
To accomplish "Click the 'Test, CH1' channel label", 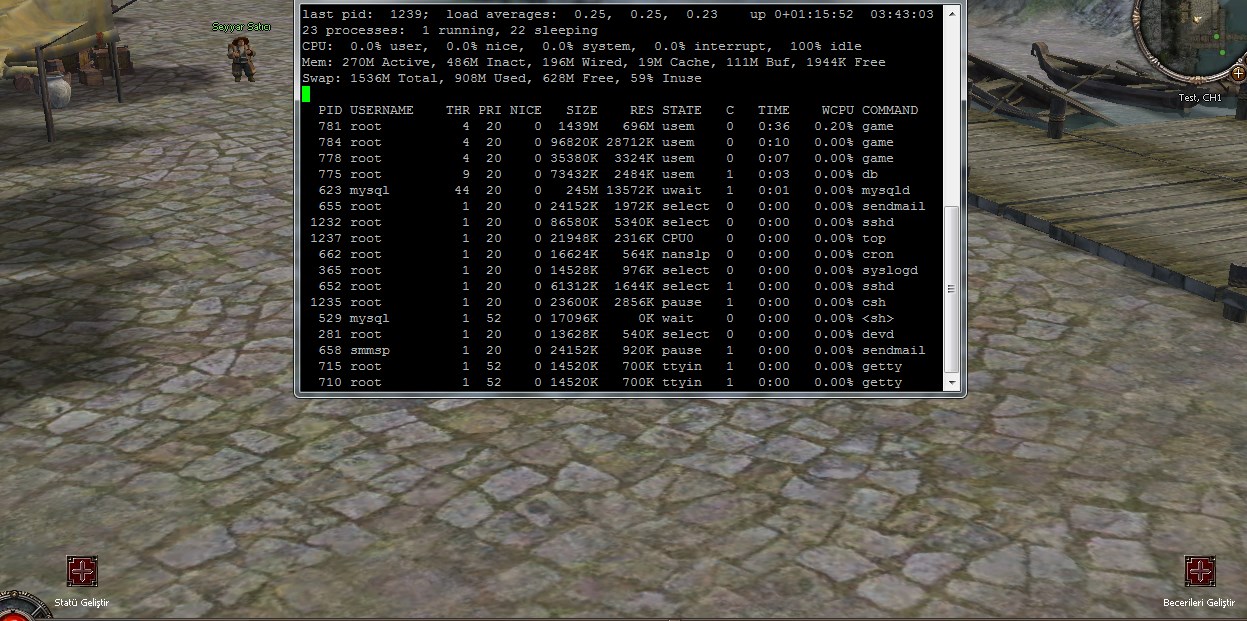I will pos(1200,98).
